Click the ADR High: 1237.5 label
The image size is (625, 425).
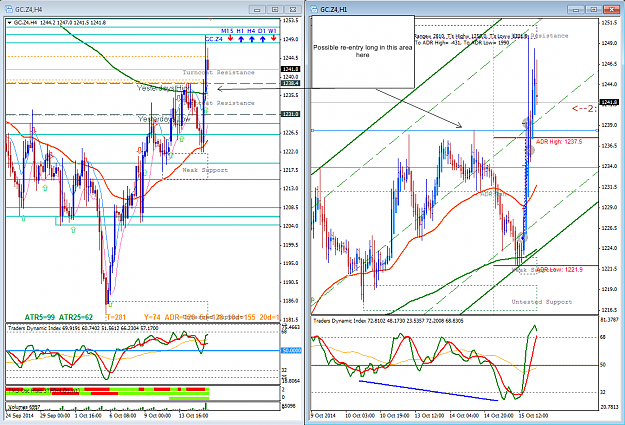[559, 142]
